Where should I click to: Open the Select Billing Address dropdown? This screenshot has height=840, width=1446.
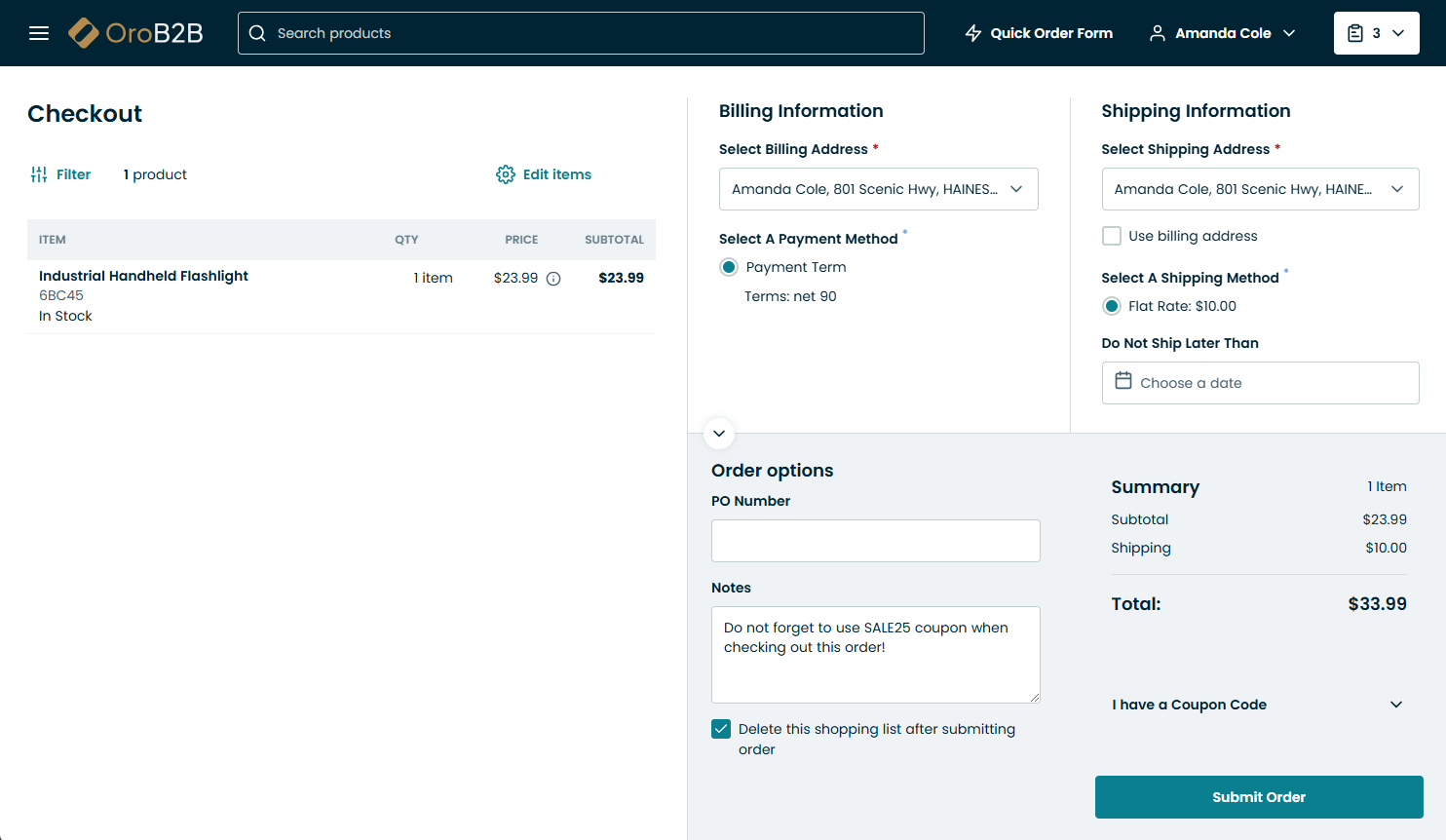[x=878, y=189]
